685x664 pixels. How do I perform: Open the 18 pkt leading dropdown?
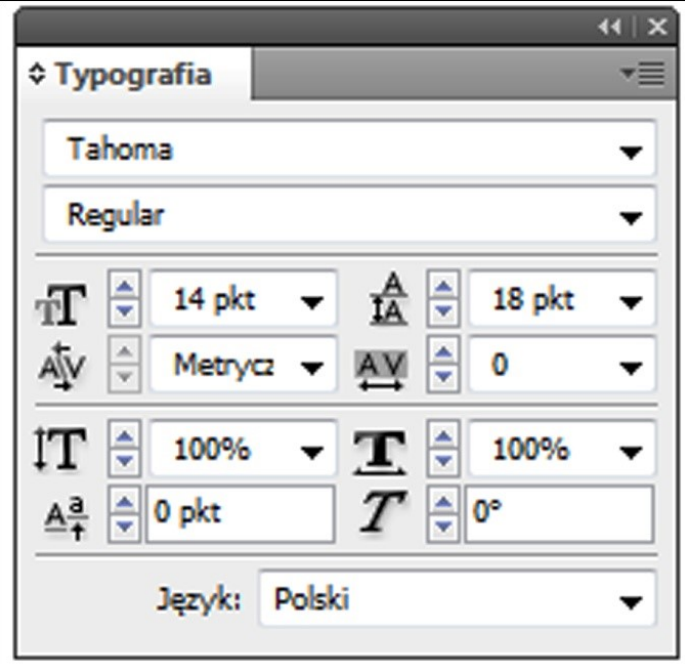629,302
